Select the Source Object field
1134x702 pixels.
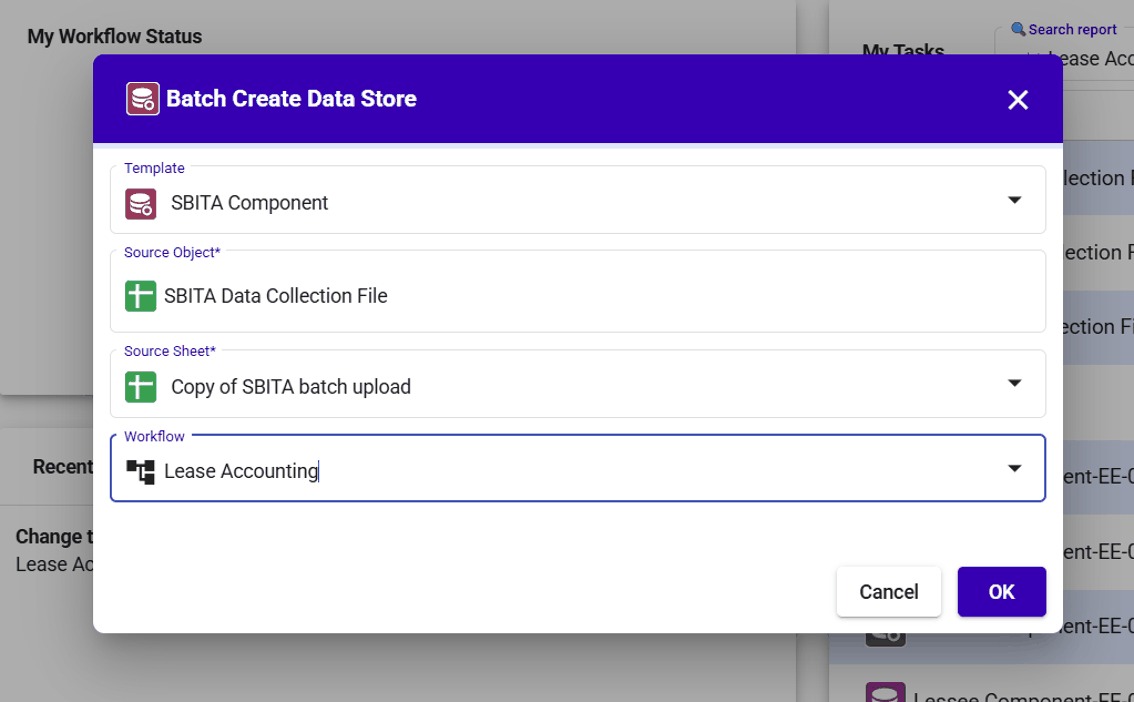(x=578, y=291)
